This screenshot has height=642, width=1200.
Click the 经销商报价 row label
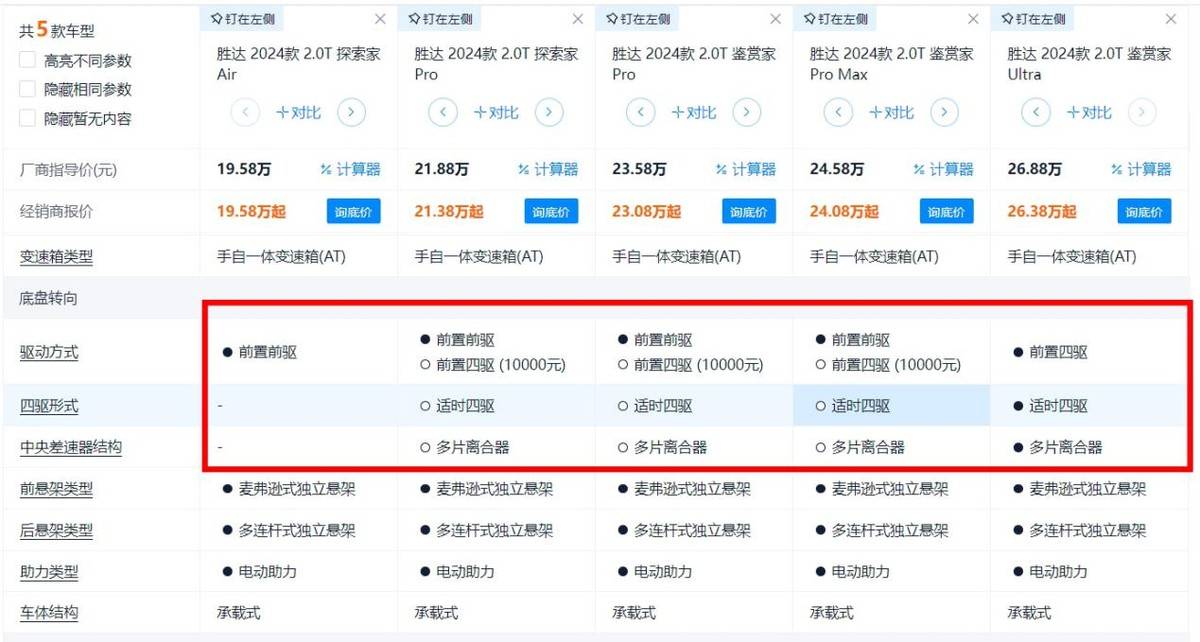pyautogui.click(x=56, y=212)
